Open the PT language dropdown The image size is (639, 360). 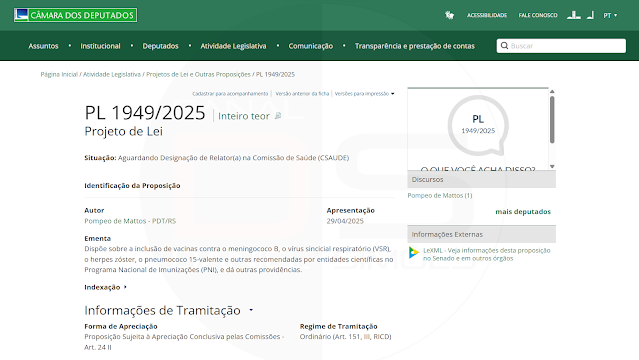coord(610,15)
